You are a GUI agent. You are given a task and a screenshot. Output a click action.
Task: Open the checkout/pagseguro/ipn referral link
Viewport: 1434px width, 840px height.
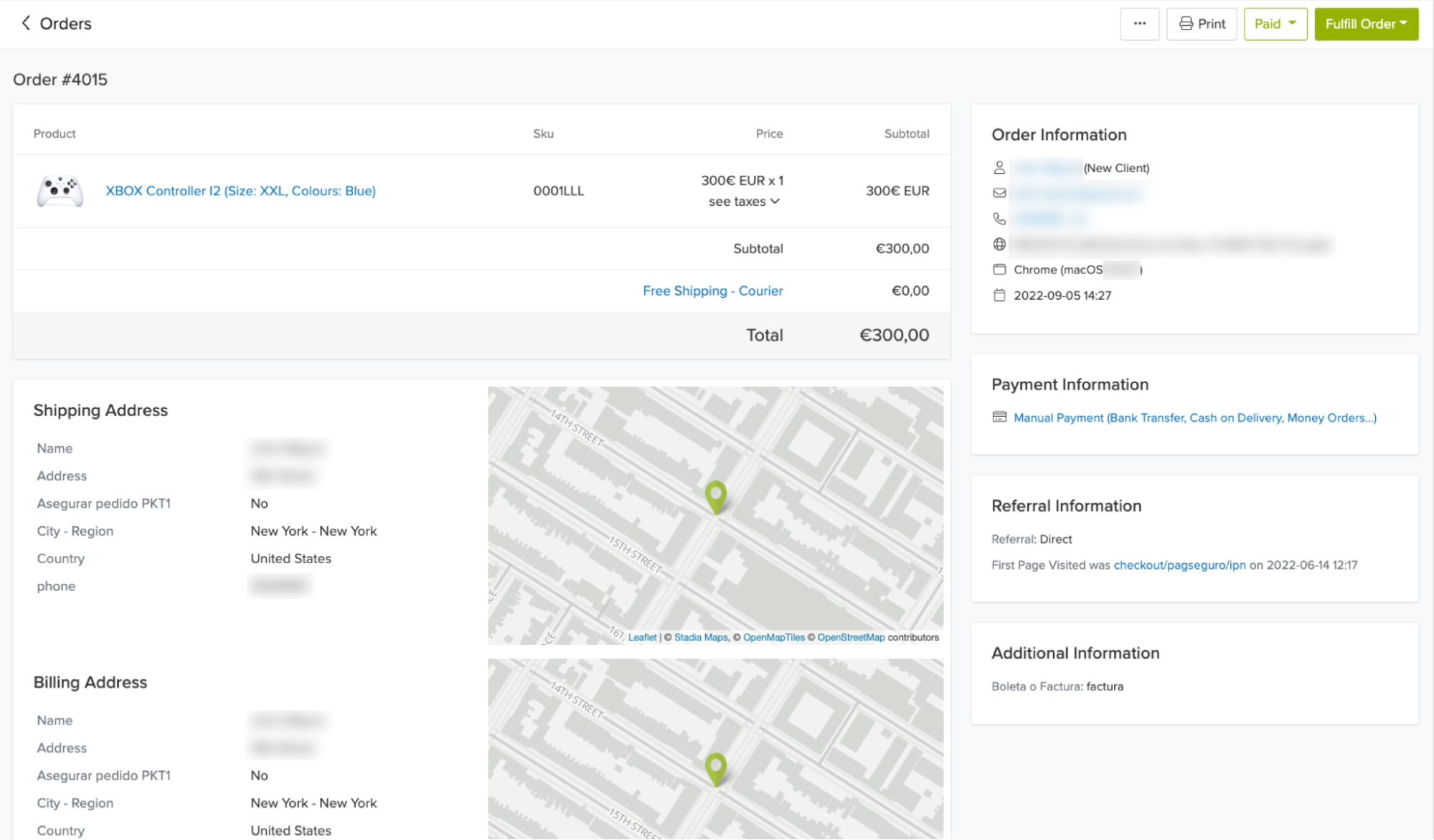[x=1179, y=565]
